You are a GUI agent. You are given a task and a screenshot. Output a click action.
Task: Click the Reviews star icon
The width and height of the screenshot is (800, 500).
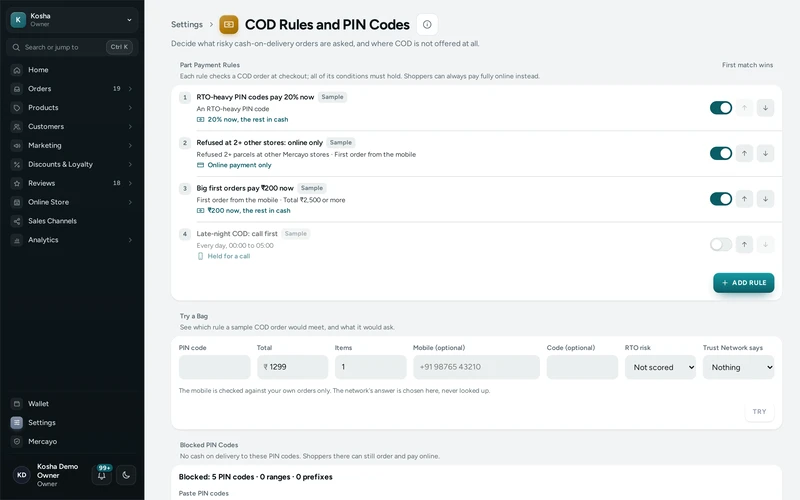click(x=17, y=183)
